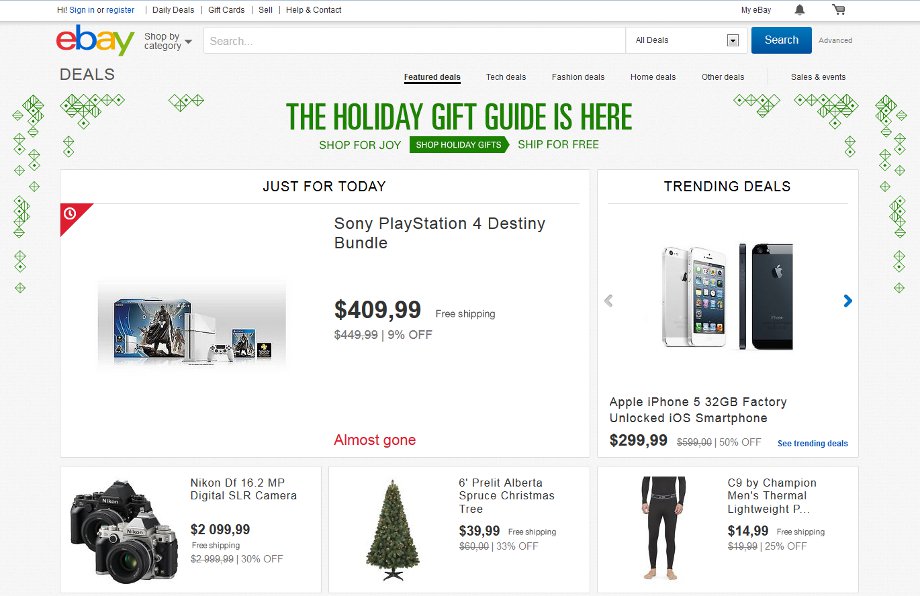
Task: Open the shopping cart icon
Action: click(838, 9)
